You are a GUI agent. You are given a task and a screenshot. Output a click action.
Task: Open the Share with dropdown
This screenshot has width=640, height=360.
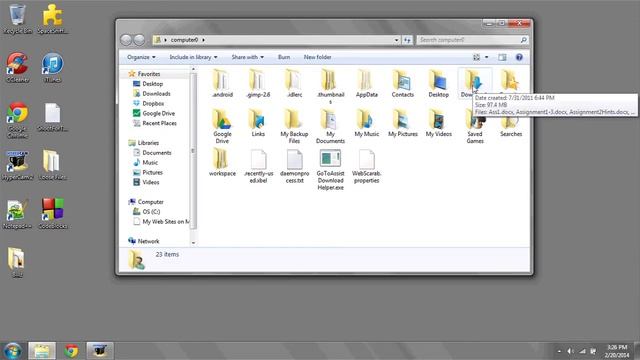(x=247, y=57)
